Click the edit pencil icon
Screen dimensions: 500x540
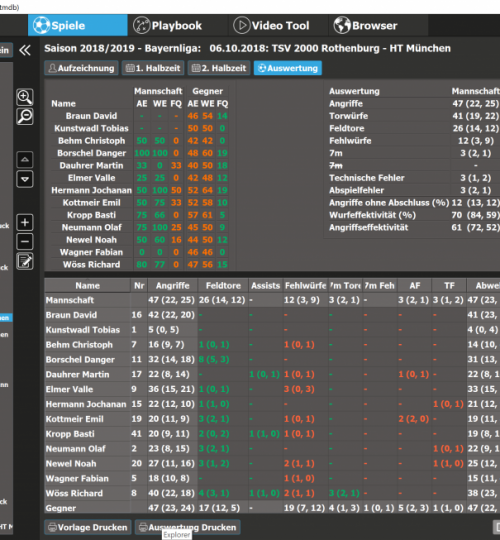point(25,261)
